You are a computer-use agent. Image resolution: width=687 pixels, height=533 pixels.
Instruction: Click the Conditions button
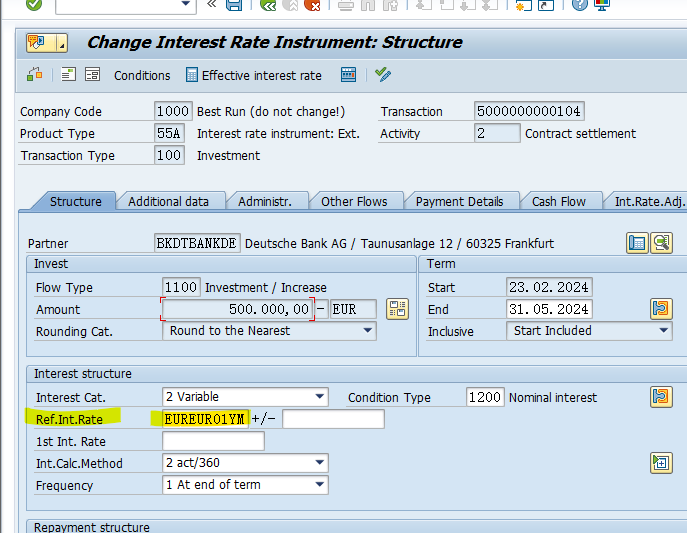tap(141, 75)
